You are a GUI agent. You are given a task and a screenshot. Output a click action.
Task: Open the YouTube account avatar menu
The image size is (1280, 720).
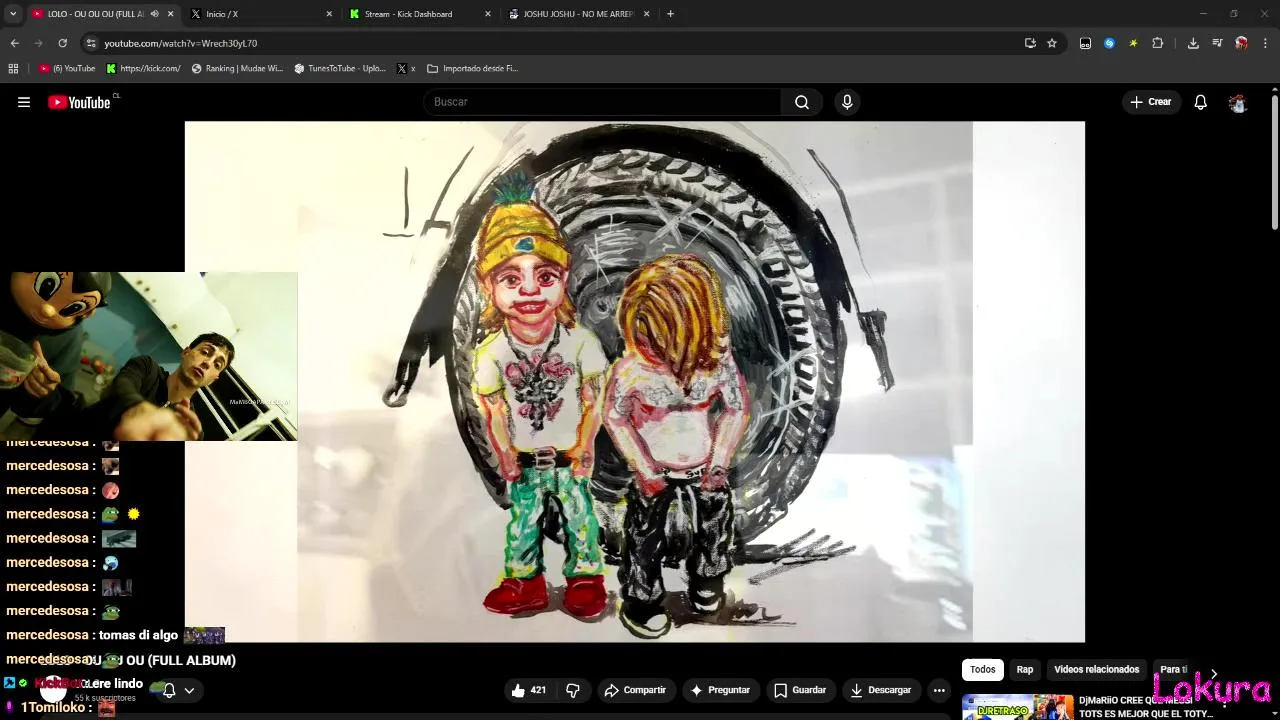coord(1238,102)
